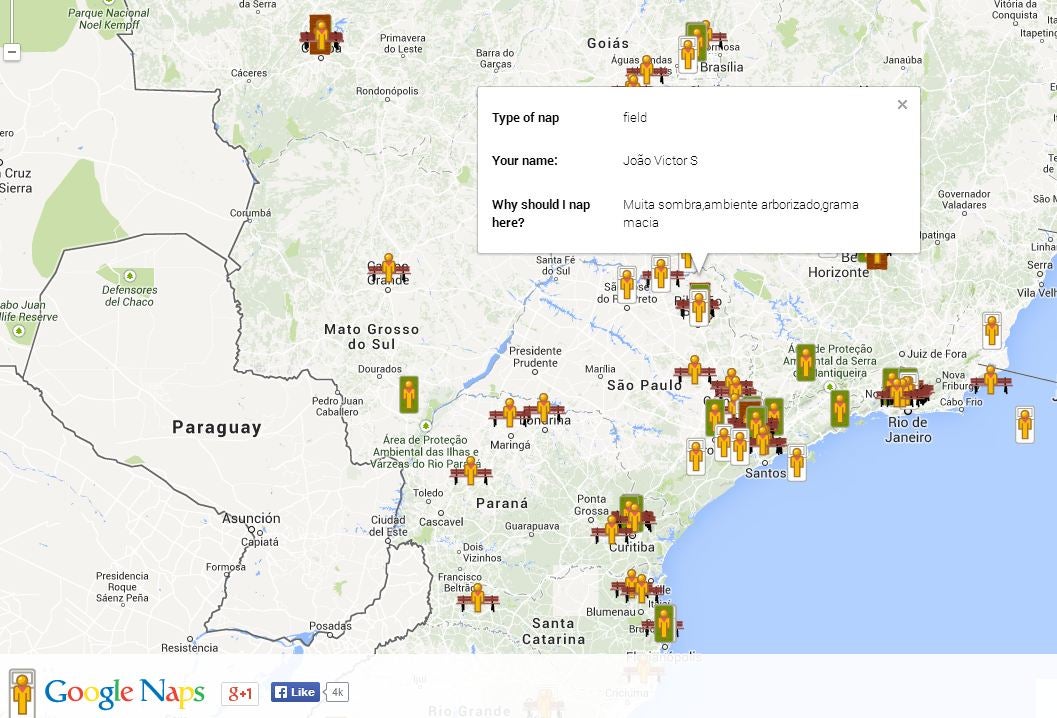This screenshot has height=718, width=1057.
Task: Open the nap marker at Campo Grande
Action: point(389,267)
